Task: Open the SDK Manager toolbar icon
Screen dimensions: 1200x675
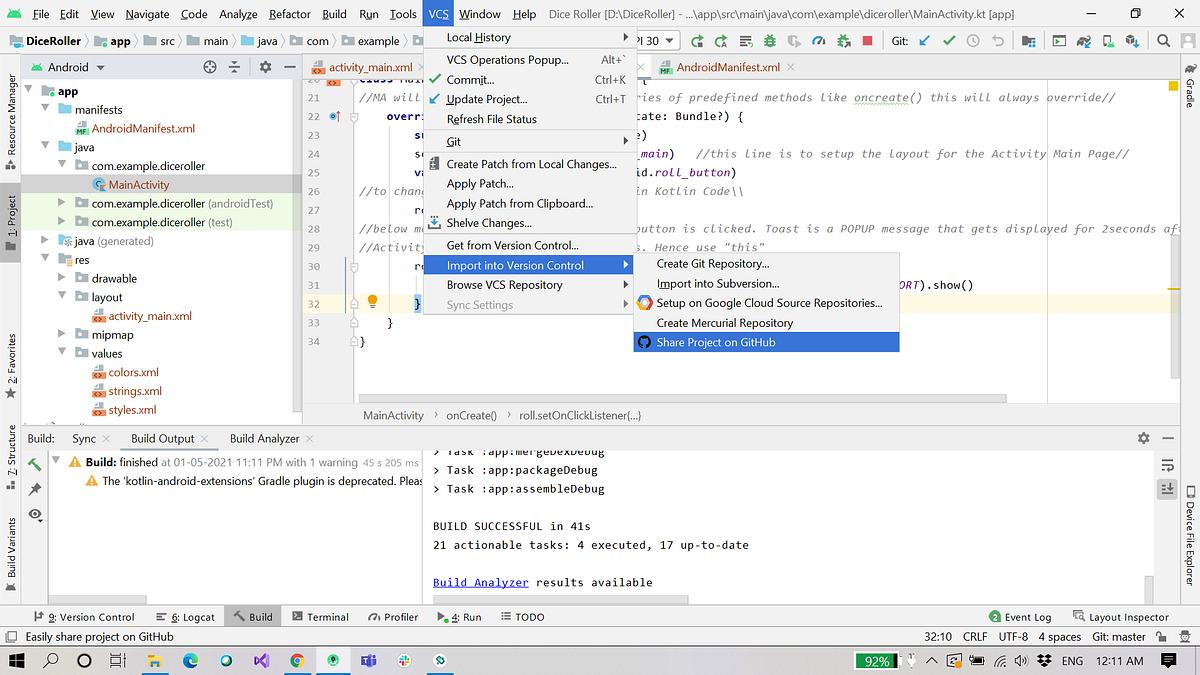Action: [x=1132, y=41]
